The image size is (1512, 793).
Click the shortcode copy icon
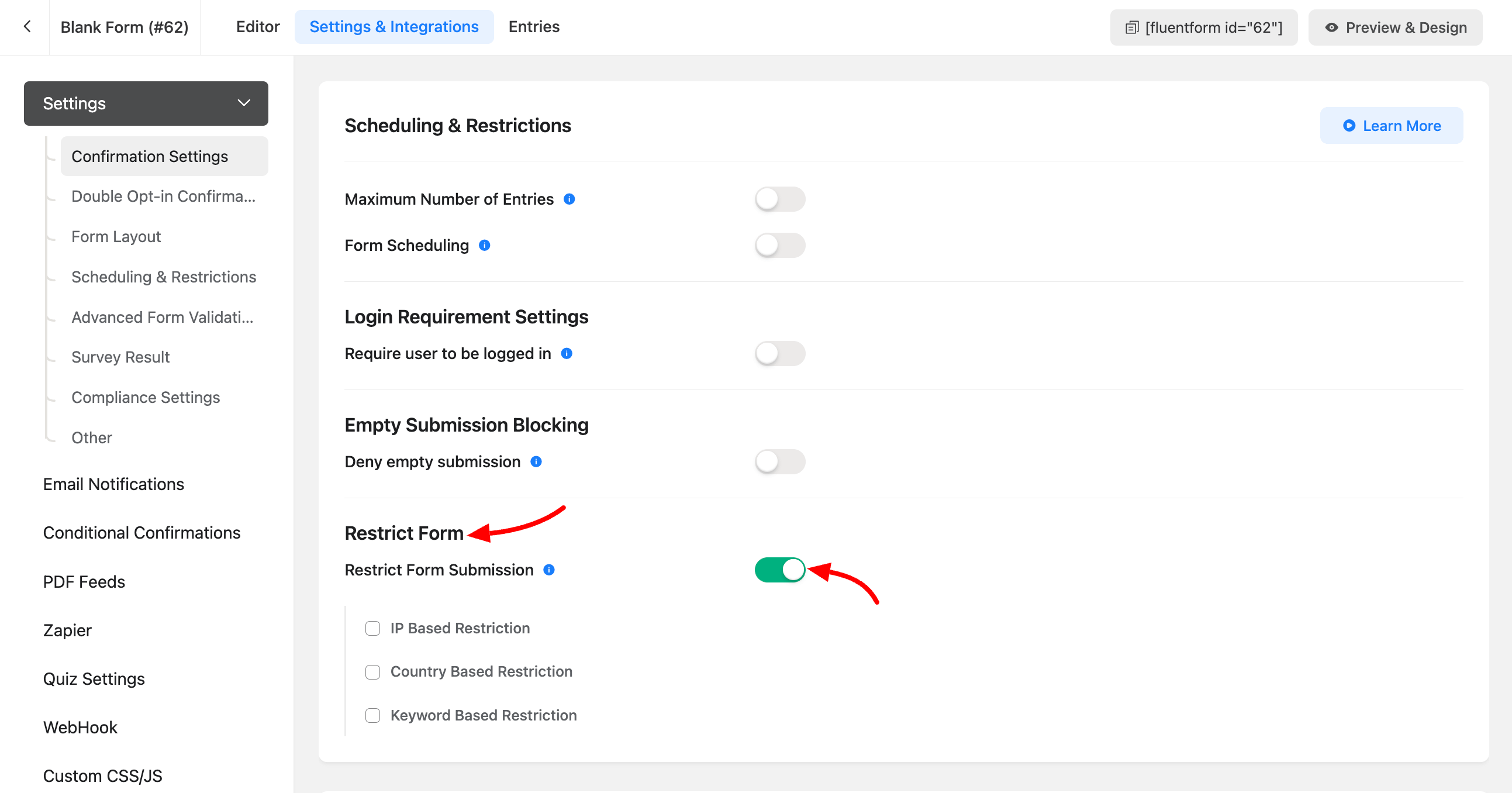pyautogui.click(x=1131, y=27)
